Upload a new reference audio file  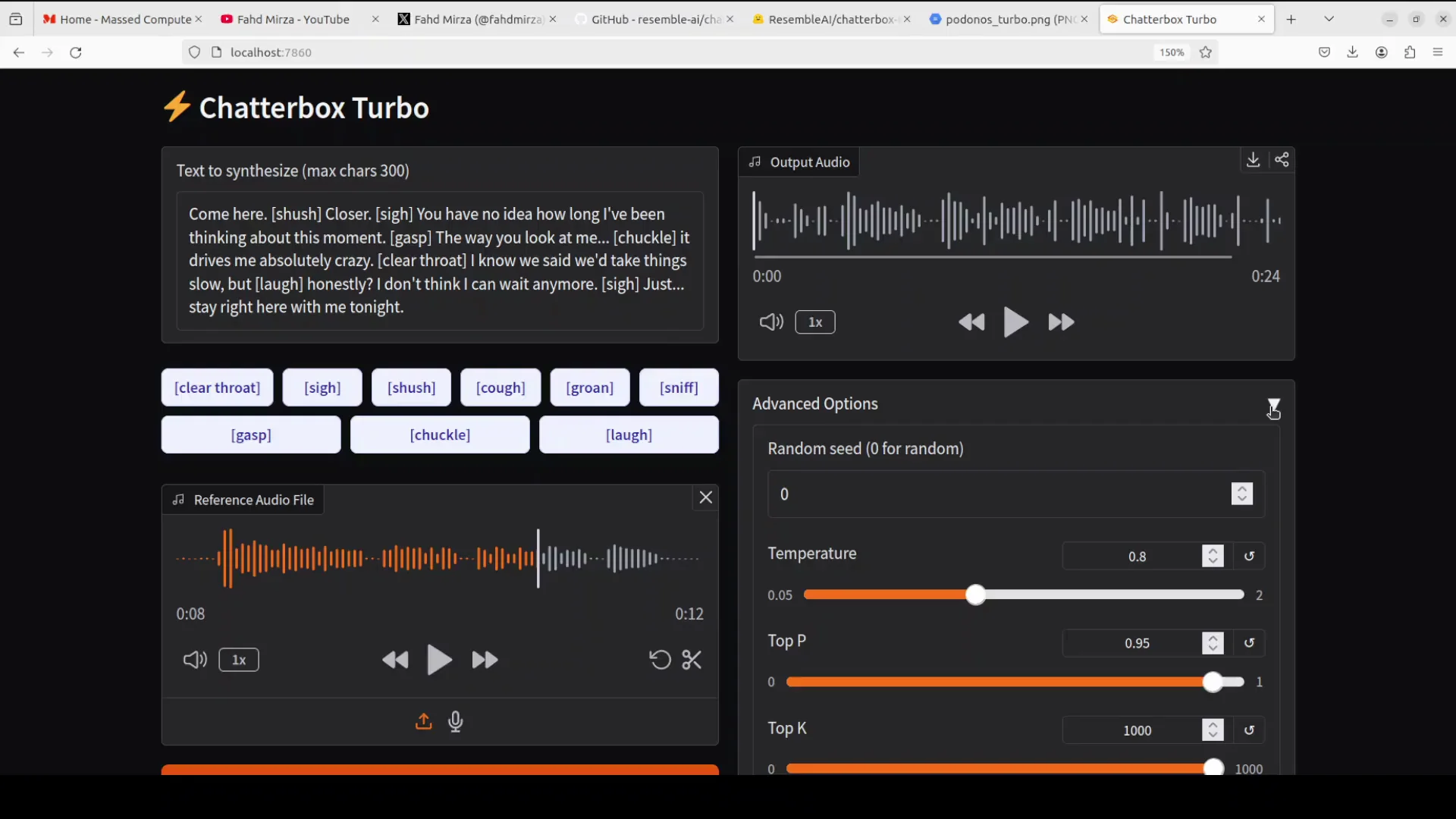(x=423, y=721)
